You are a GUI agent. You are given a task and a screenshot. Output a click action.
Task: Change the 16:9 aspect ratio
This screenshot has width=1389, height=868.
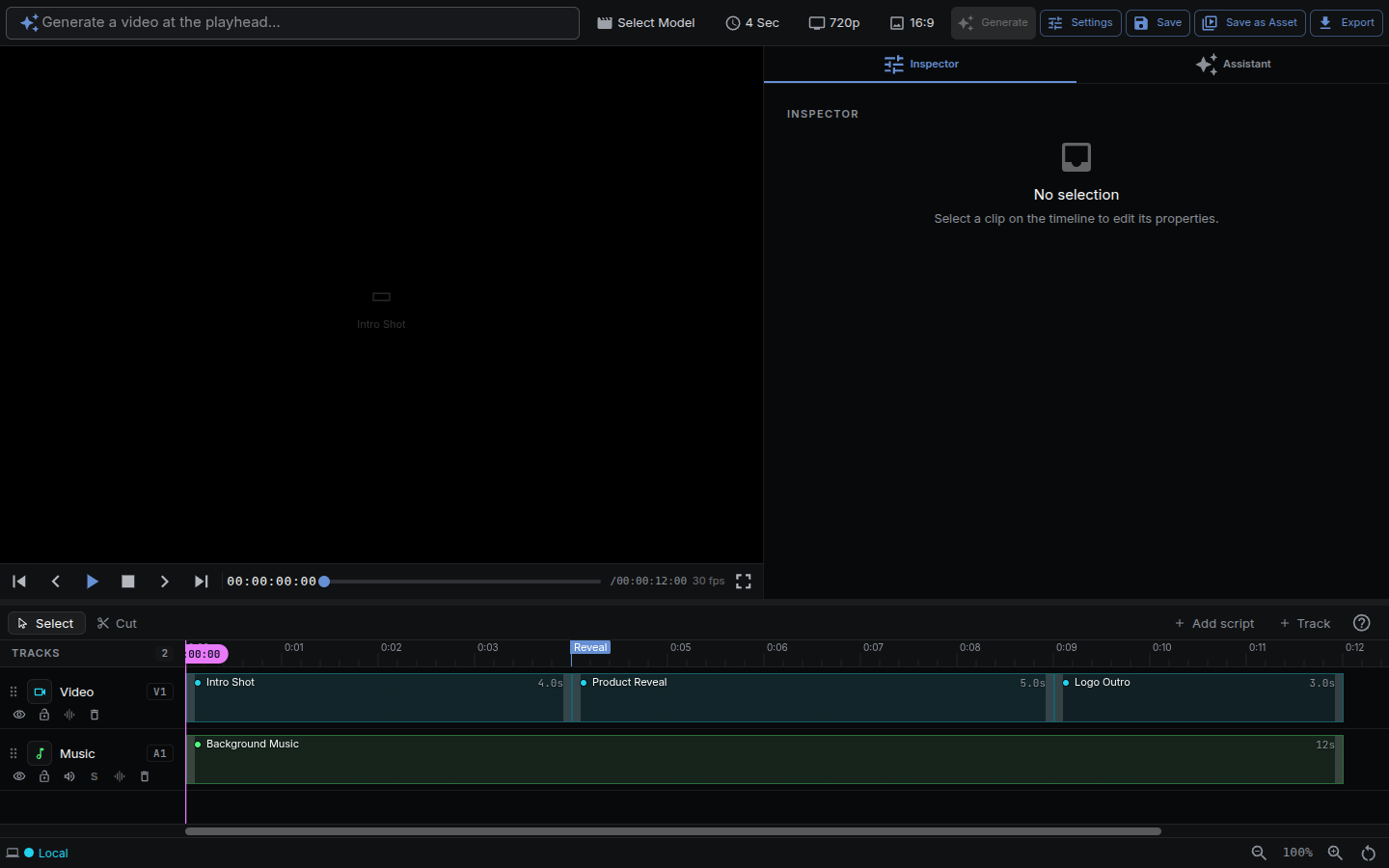[x=912, y=22]
